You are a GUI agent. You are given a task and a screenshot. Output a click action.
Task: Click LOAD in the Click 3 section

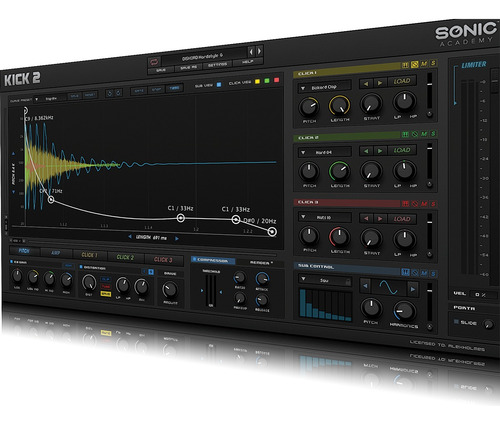click(402, 219)
